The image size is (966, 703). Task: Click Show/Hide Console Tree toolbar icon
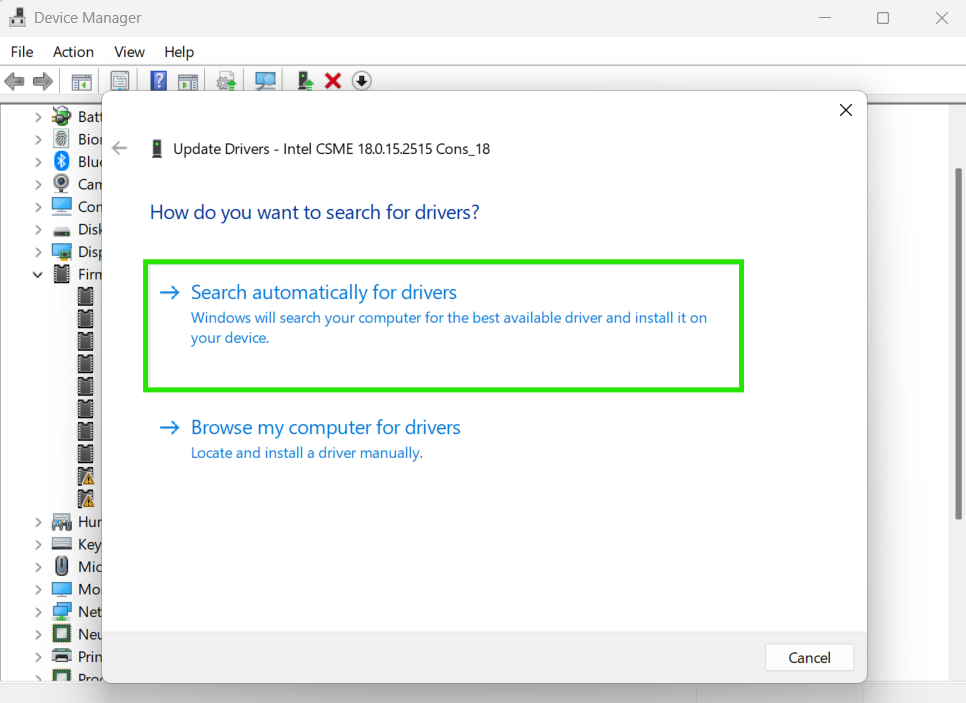tap(81, 81)
